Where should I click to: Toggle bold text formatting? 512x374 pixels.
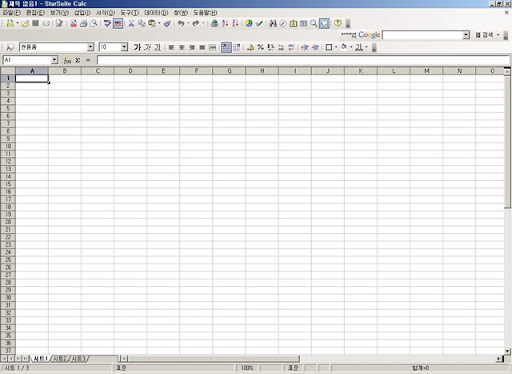pos(137,47)
